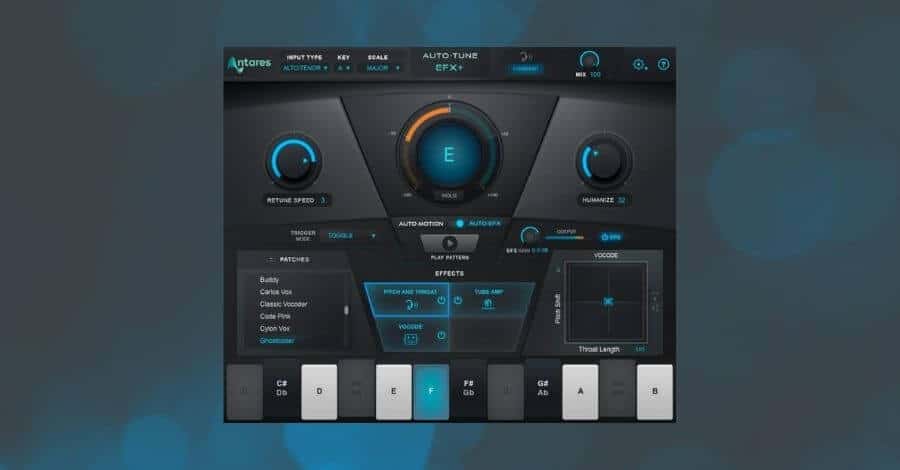Click the patches list scrollbar
900x470 pixels.
(x=346, y=310)
